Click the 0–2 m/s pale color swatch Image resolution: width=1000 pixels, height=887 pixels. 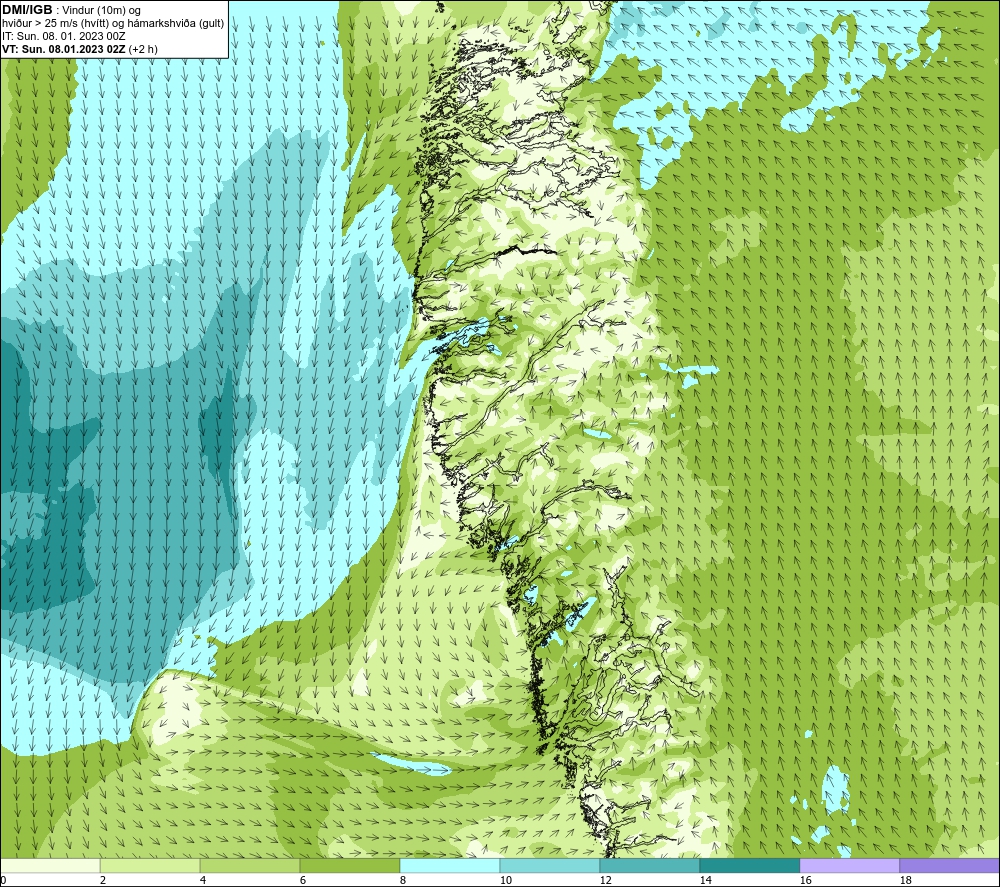(x=50, y=866)
